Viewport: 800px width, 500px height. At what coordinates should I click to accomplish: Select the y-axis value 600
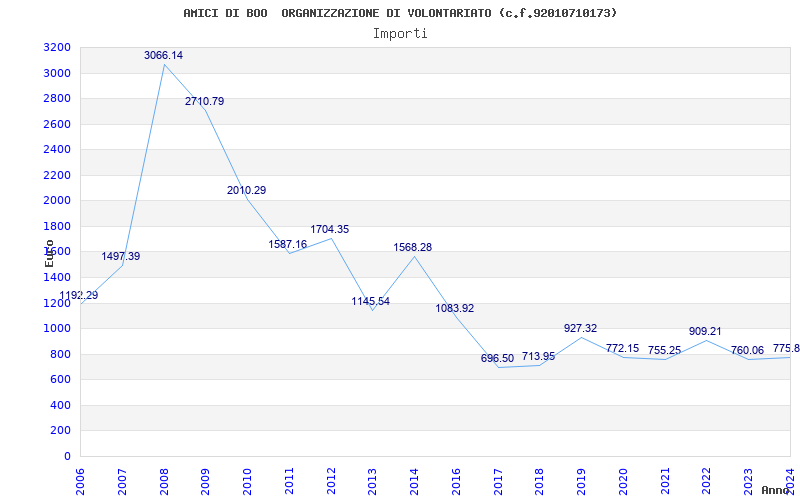61,380
